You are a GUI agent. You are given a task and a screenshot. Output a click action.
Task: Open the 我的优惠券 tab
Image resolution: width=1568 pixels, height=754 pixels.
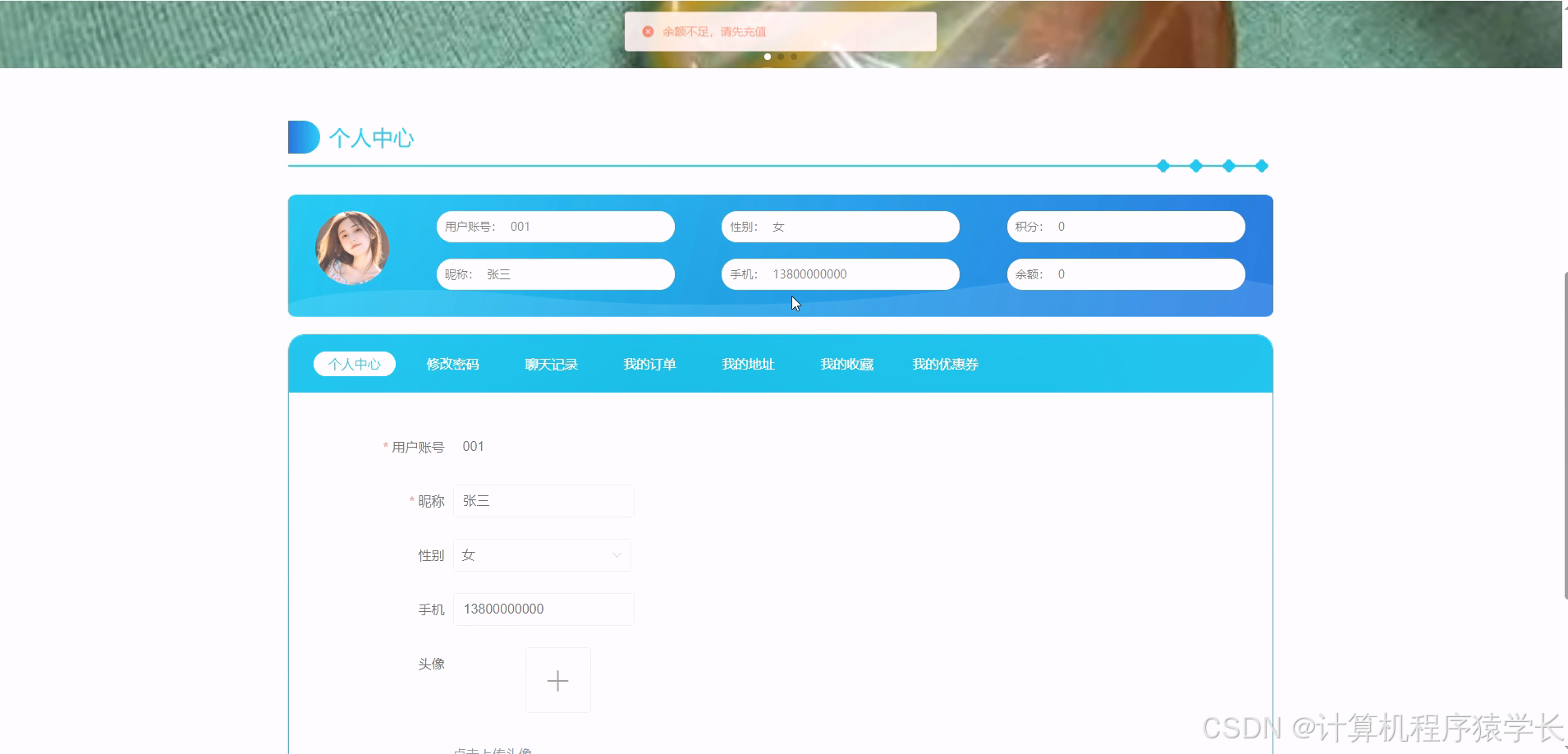(x=945, y=364)
